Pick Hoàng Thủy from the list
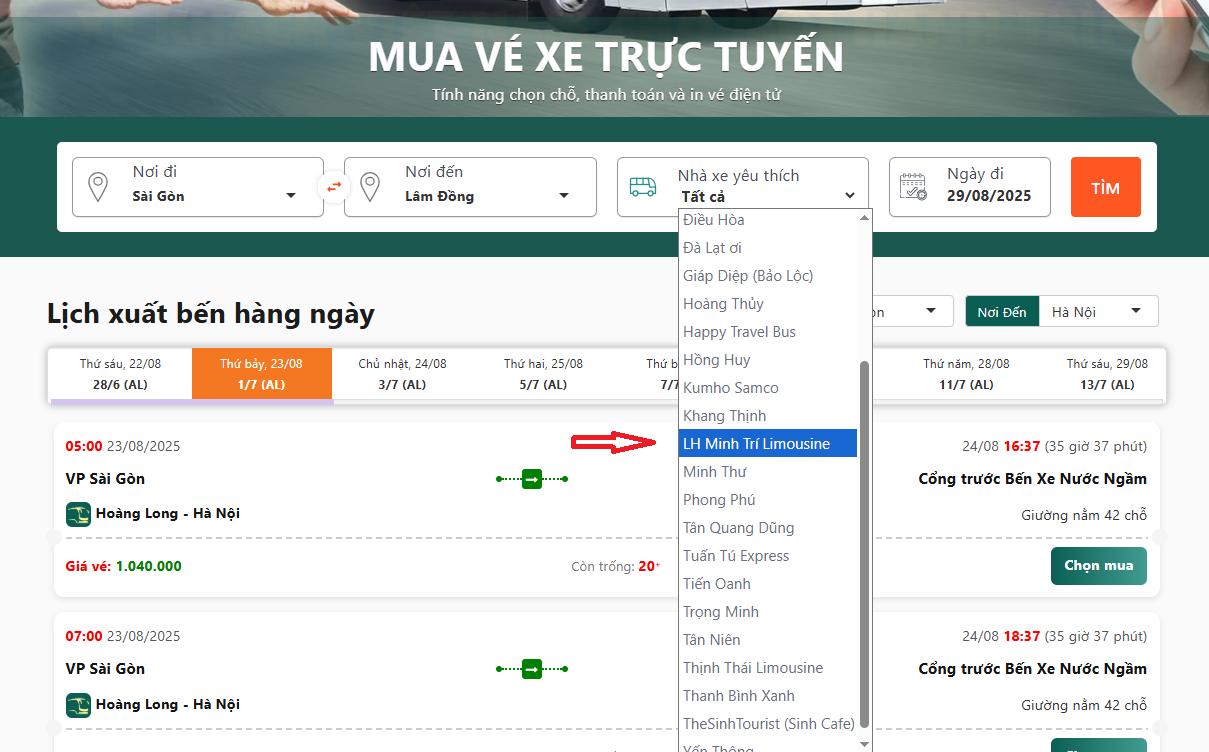 coord(768,304)
